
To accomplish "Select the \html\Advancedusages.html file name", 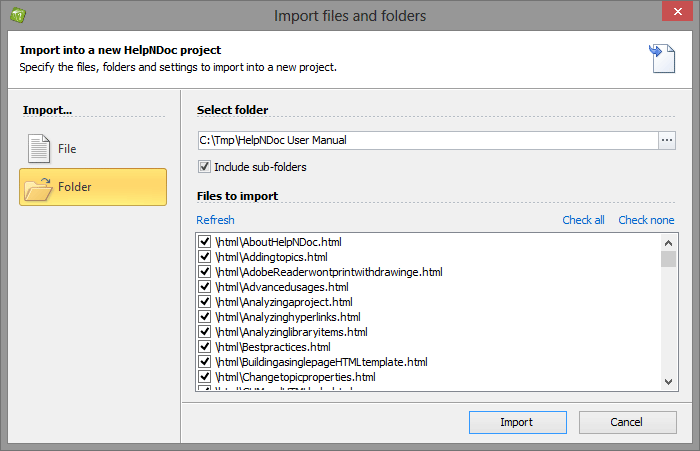I will click(282, 287).
